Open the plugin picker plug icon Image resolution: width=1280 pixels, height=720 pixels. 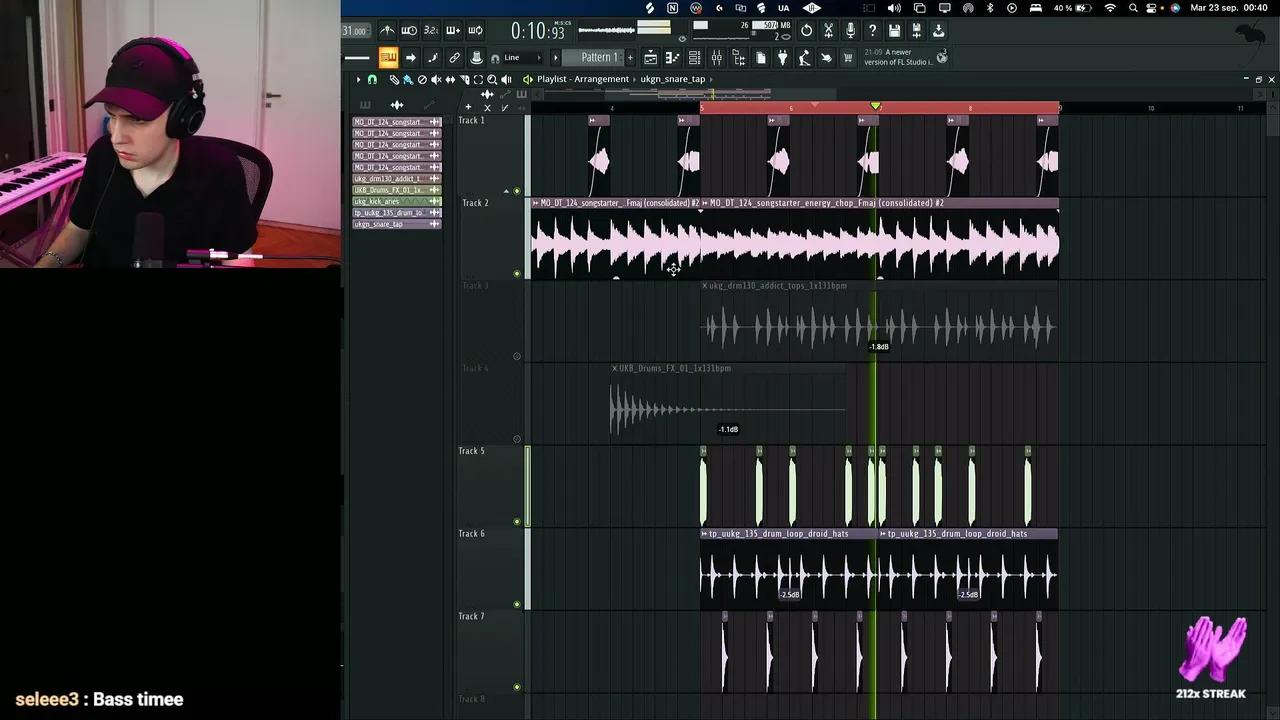[x=782, y=57]
